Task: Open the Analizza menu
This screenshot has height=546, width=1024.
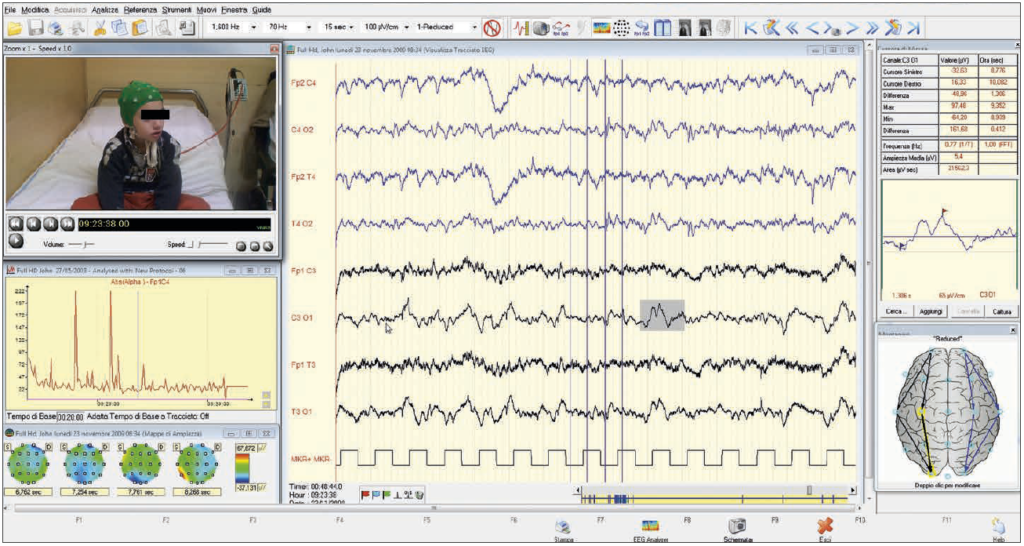Action: click(104, 8)
